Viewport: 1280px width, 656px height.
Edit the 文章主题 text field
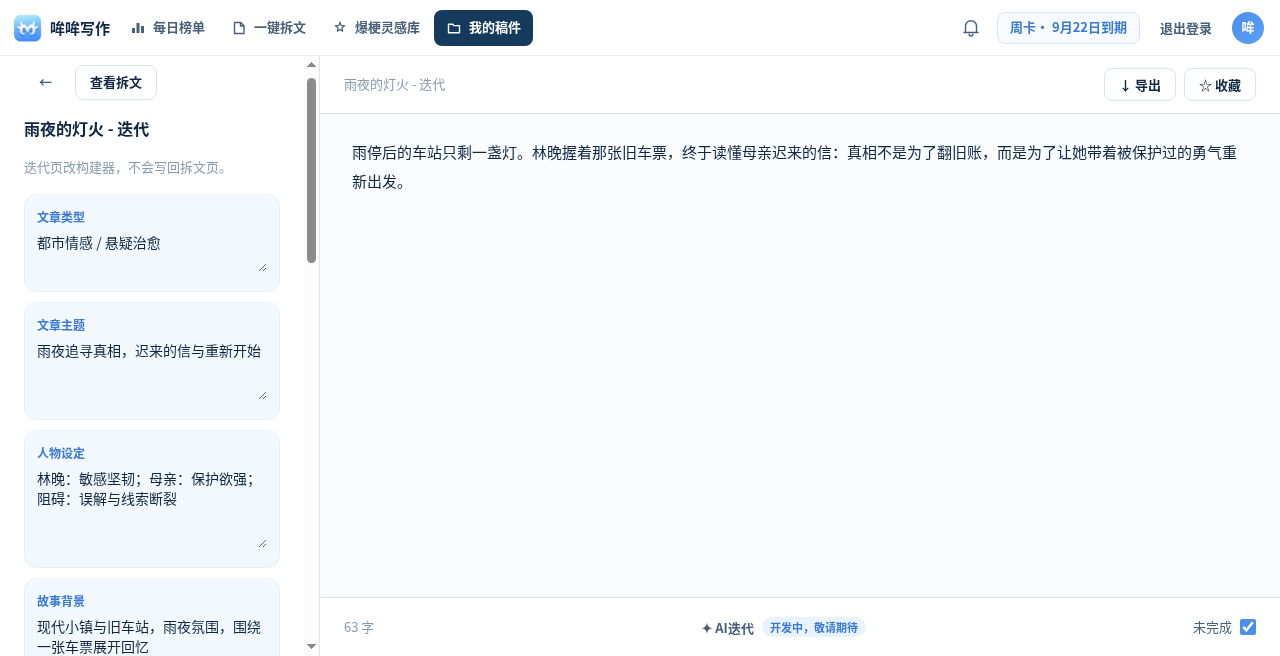152,370
